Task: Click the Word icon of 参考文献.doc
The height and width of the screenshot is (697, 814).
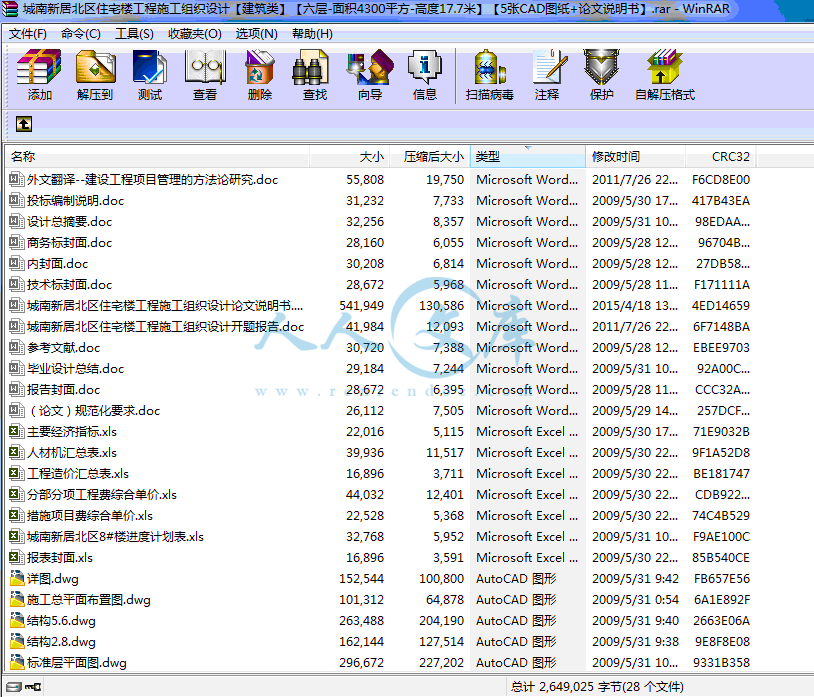Action: coord(17,347)
